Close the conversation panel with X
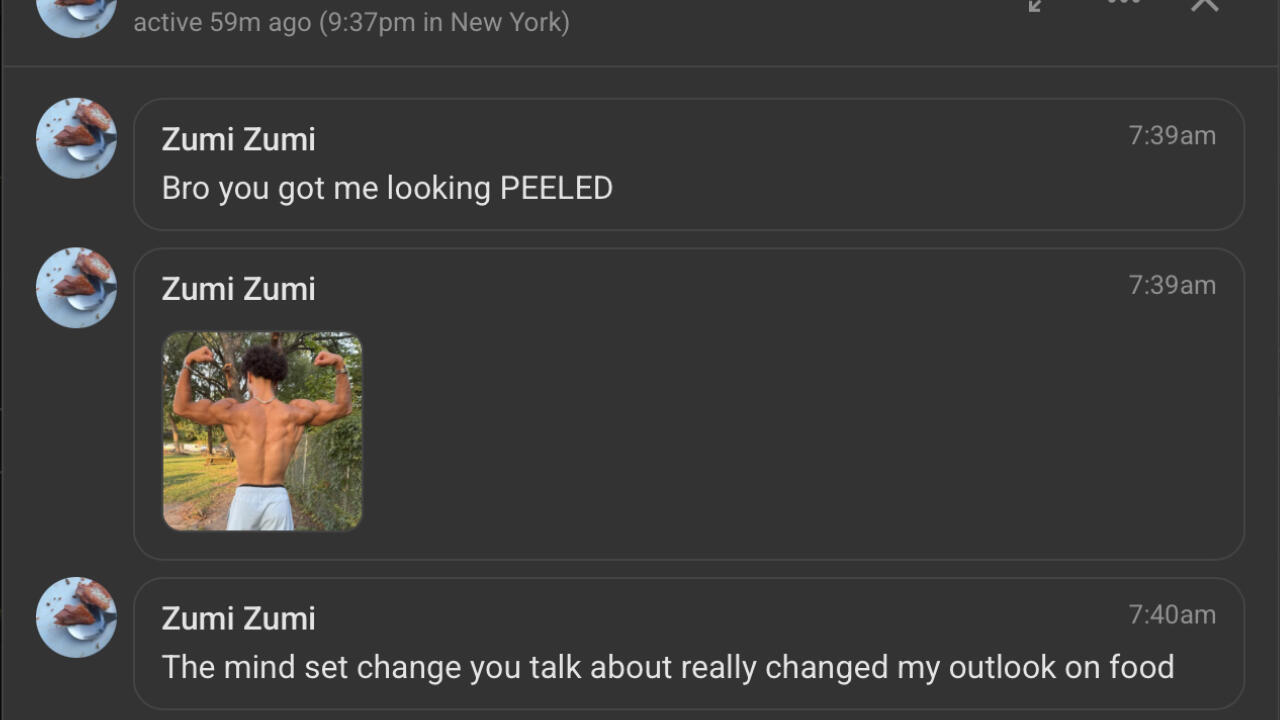Viewport: 1280px width, 720px height. (1204, 5)
